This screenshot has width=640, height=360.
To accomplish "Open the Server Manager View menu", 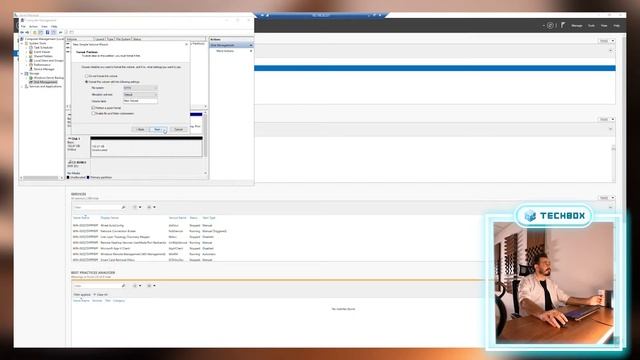I will 604,25.
